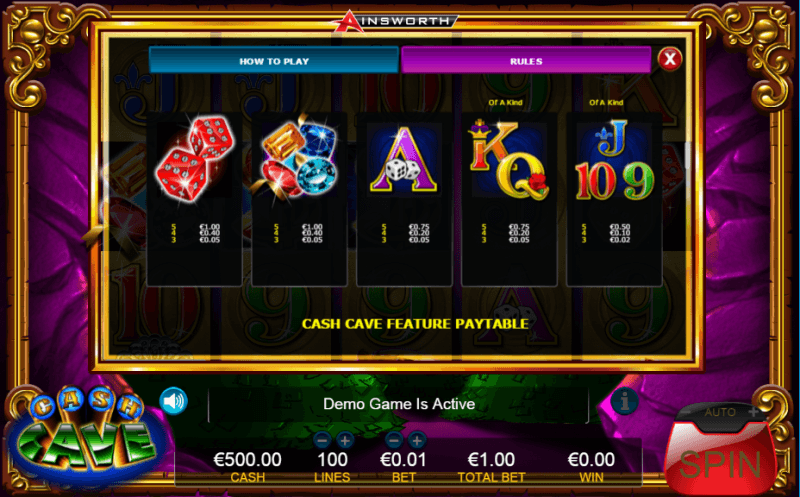800x497 pixels.
Task: Increase auto spins with plus icon
Action: point(754,411)
